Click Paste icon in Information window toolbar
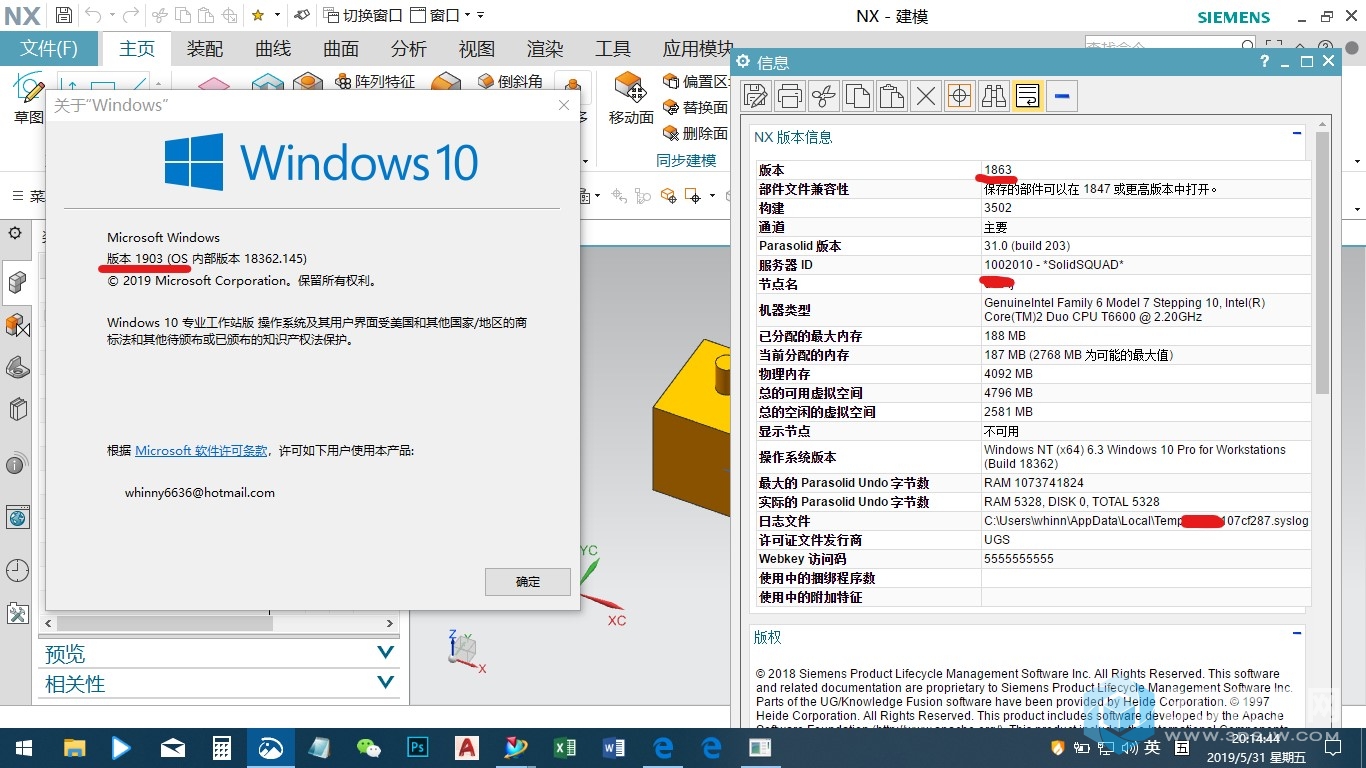The image size is (1366, 768). [892, 96]
